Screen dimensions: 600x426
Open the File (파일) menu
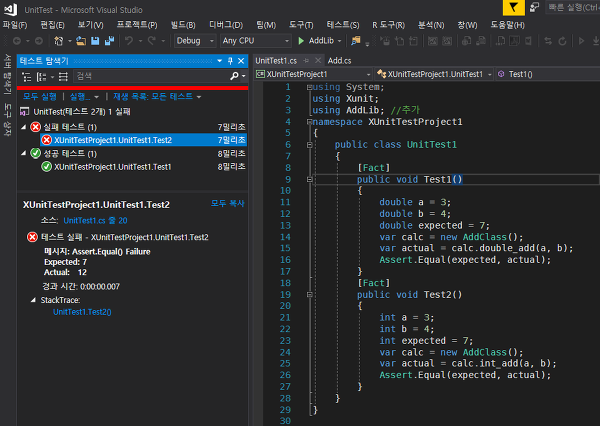pyautogui.click(x=15, y=25)
